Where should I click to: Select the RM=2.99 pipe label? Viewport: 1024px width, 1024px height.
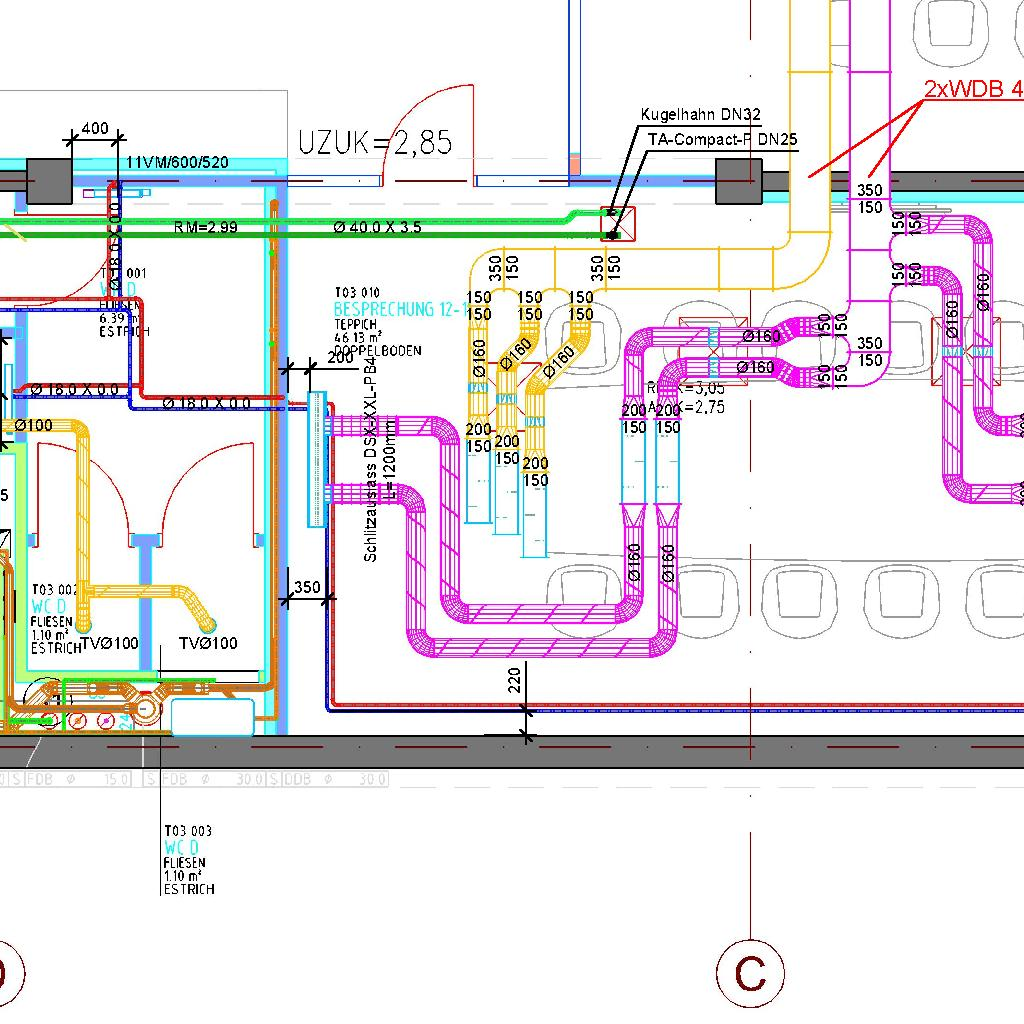point(205,227)
